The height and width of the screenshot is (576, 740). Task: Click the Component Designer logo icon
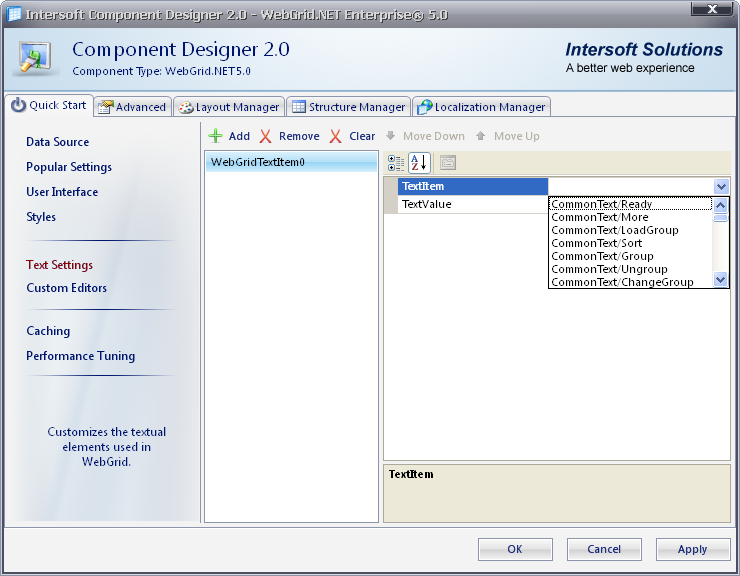click(35, 59)
